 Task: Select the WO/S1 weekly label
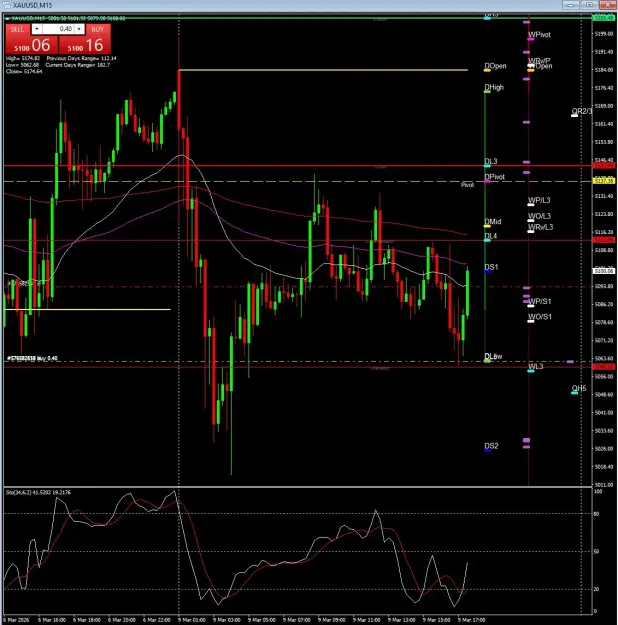[x=540, y=317]
